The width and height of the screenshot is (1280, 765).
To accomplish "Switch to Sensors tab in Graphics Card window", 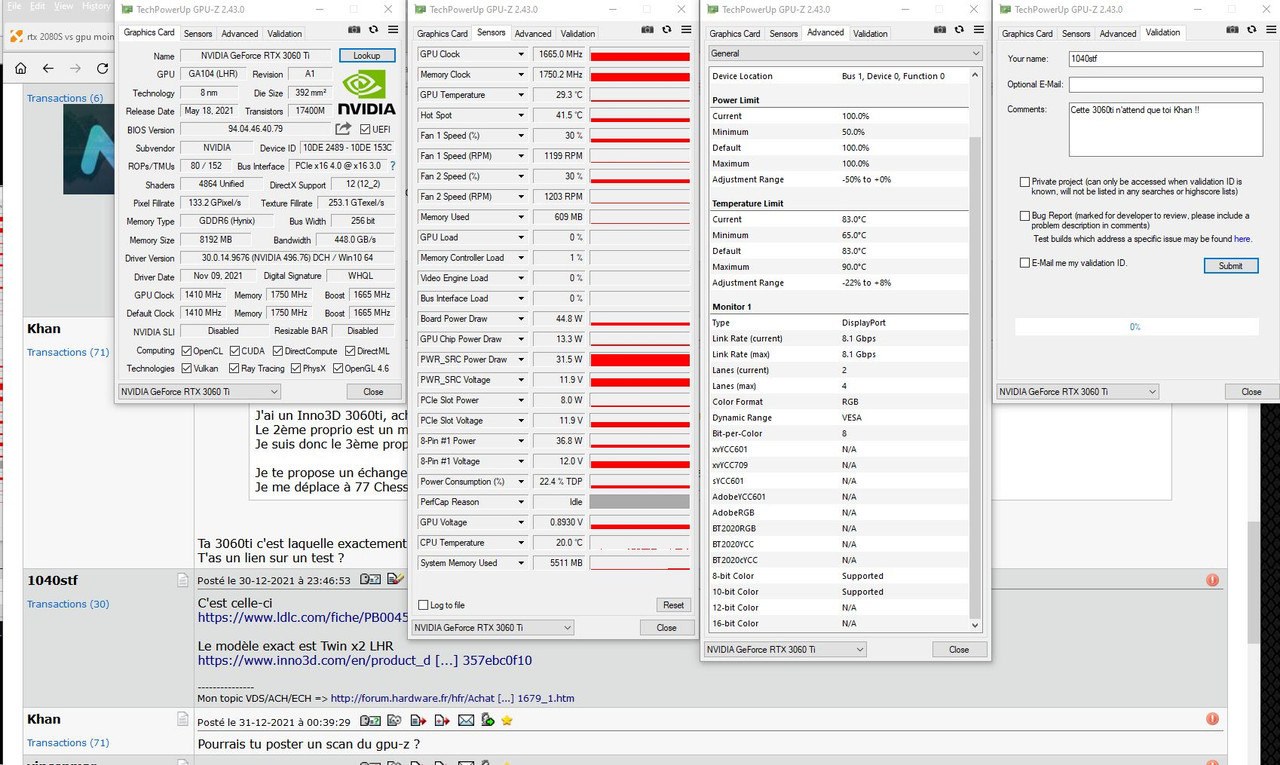I will 197,33.
